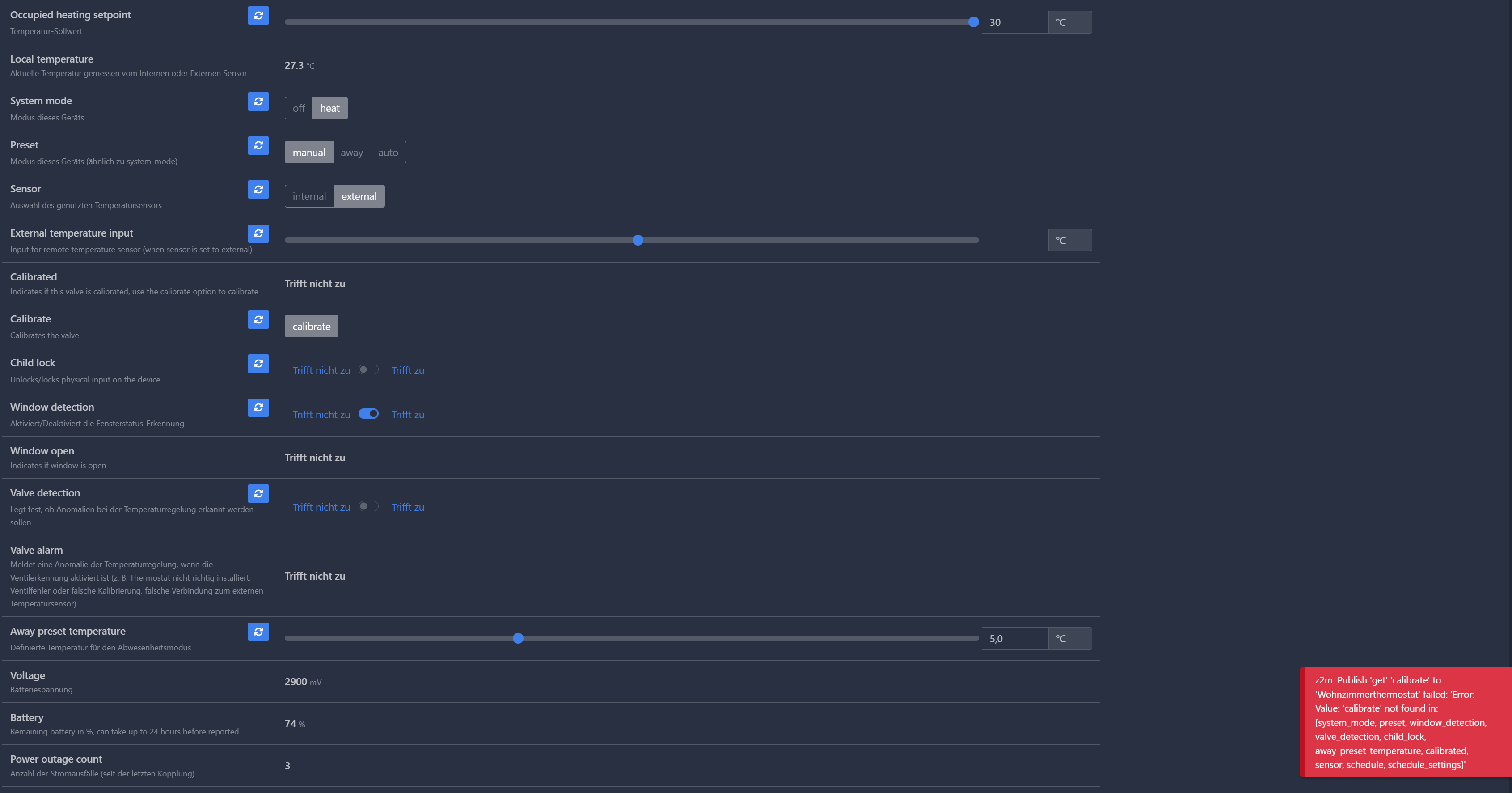Viewport: 1512px width, 793px height.
Task: Select the away preset
Action: [351, 152]
